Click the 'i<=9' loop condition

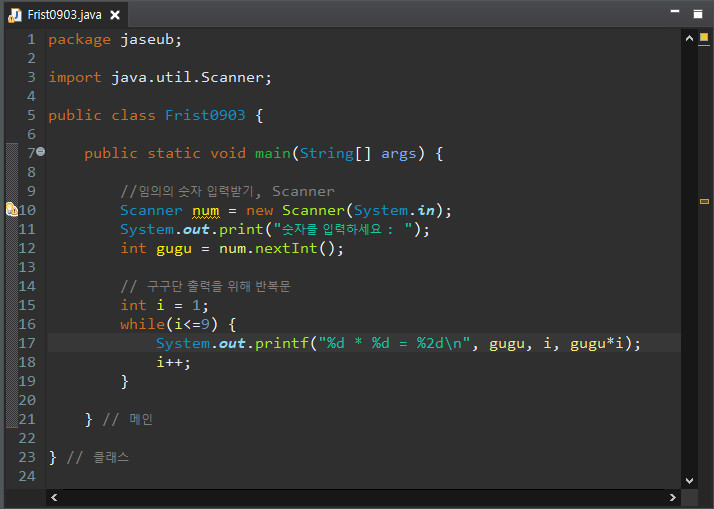[x=192, y=325]
